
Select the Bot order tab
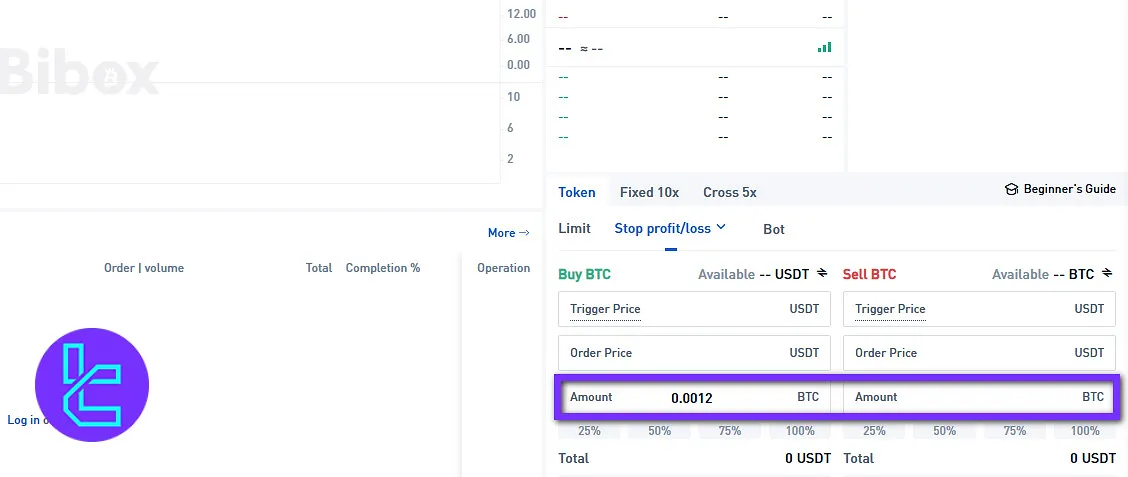[774, 230]
